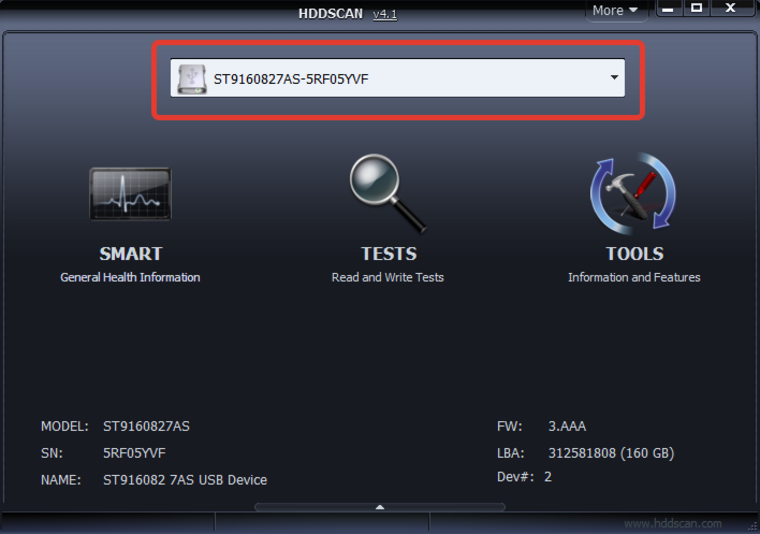Image resolution: width=760 pixels, height=534 pixels.
Task: Maximize the HDDScan window
Action: (x=697, y=8)
